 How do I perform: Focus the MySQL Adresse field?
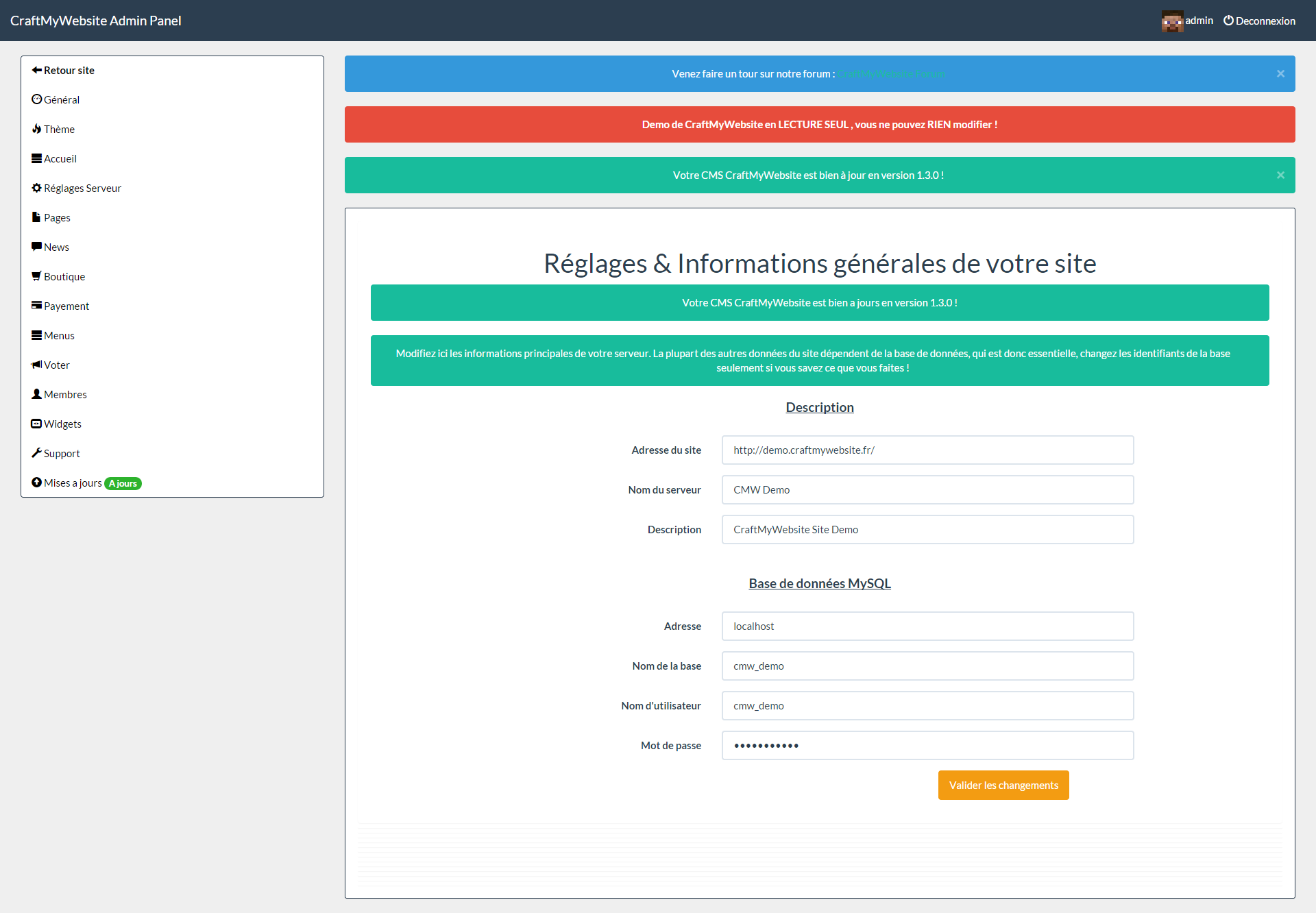(x=928, y=626)
